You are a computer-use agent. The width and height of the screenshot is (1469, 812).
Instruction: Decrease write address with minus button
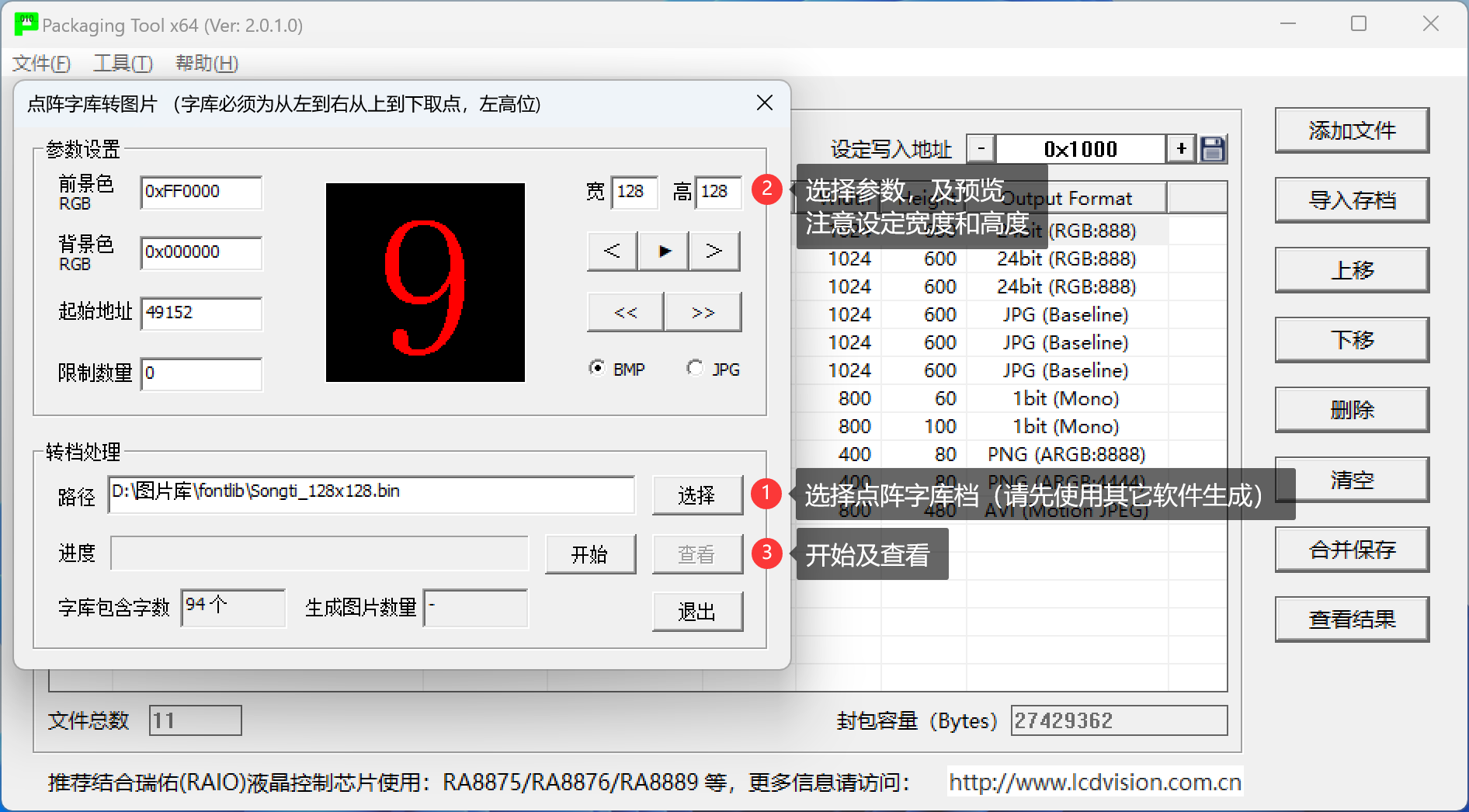[981, 148]
